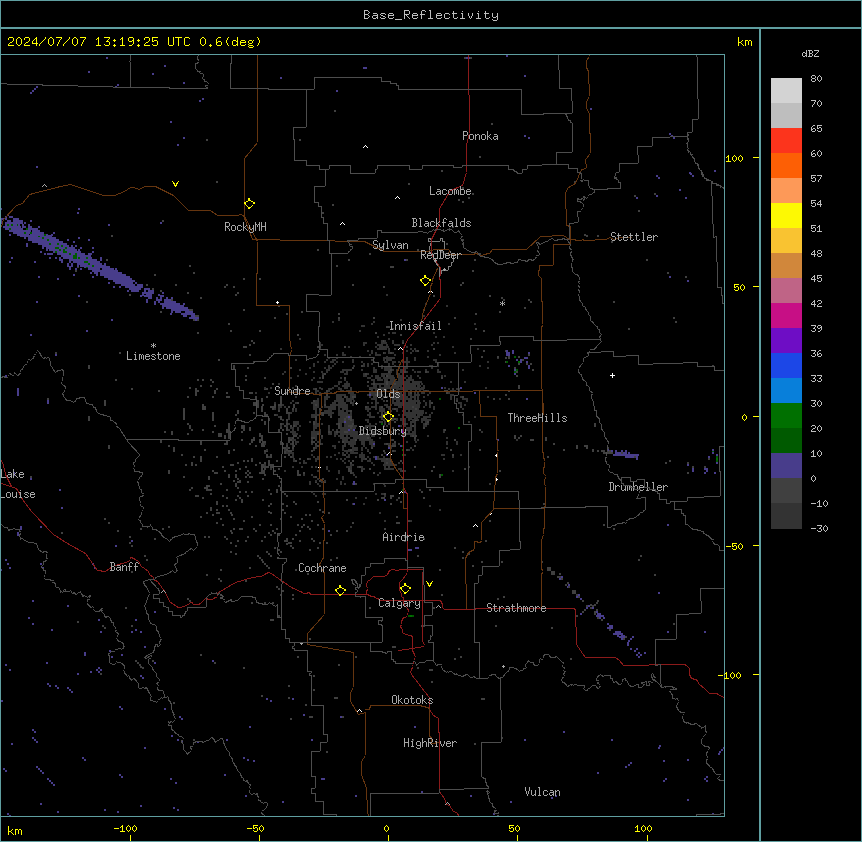The width and height of the screenshot is (862, 842).
Task: Select the yellow 54 dBZ legend color
Action: click(786, 215)
